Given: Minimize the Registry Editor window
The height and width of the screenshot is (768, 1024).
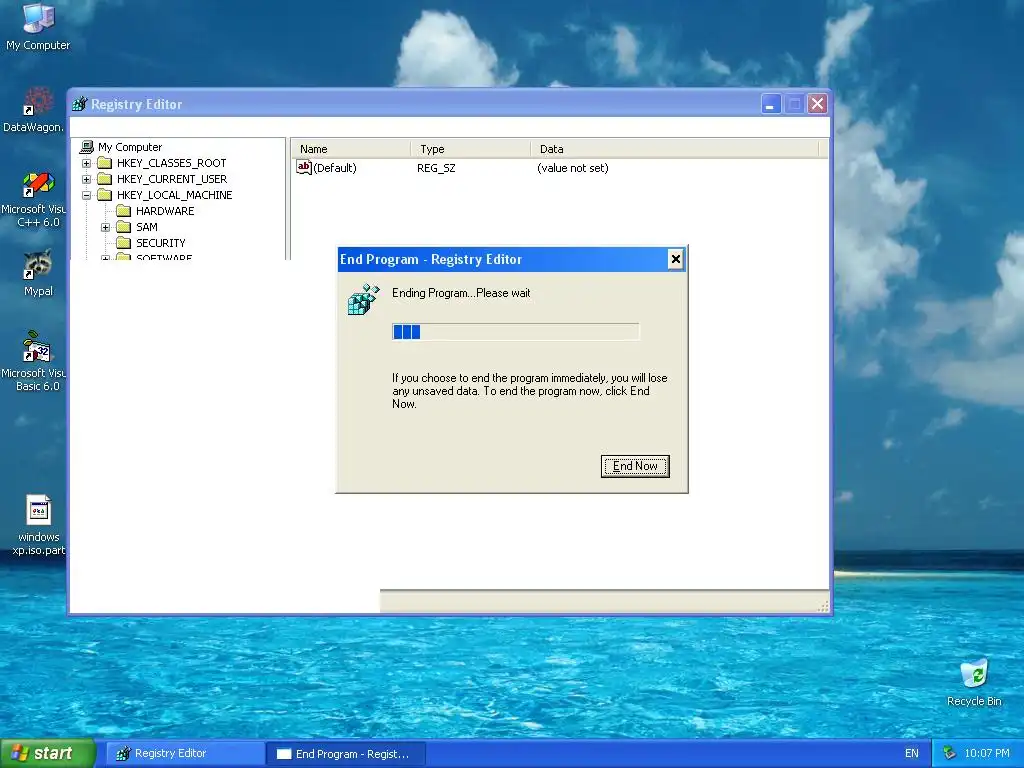Looking at the screenshot, I should [x=771, y=104].
